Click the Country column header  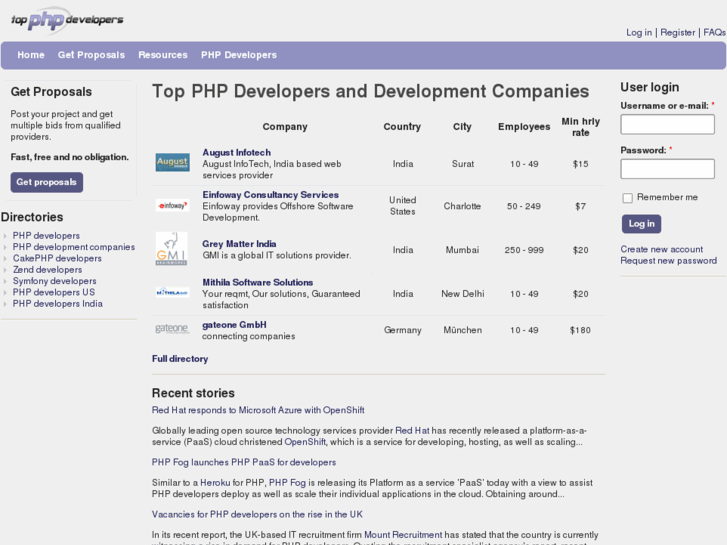(402, 127)
